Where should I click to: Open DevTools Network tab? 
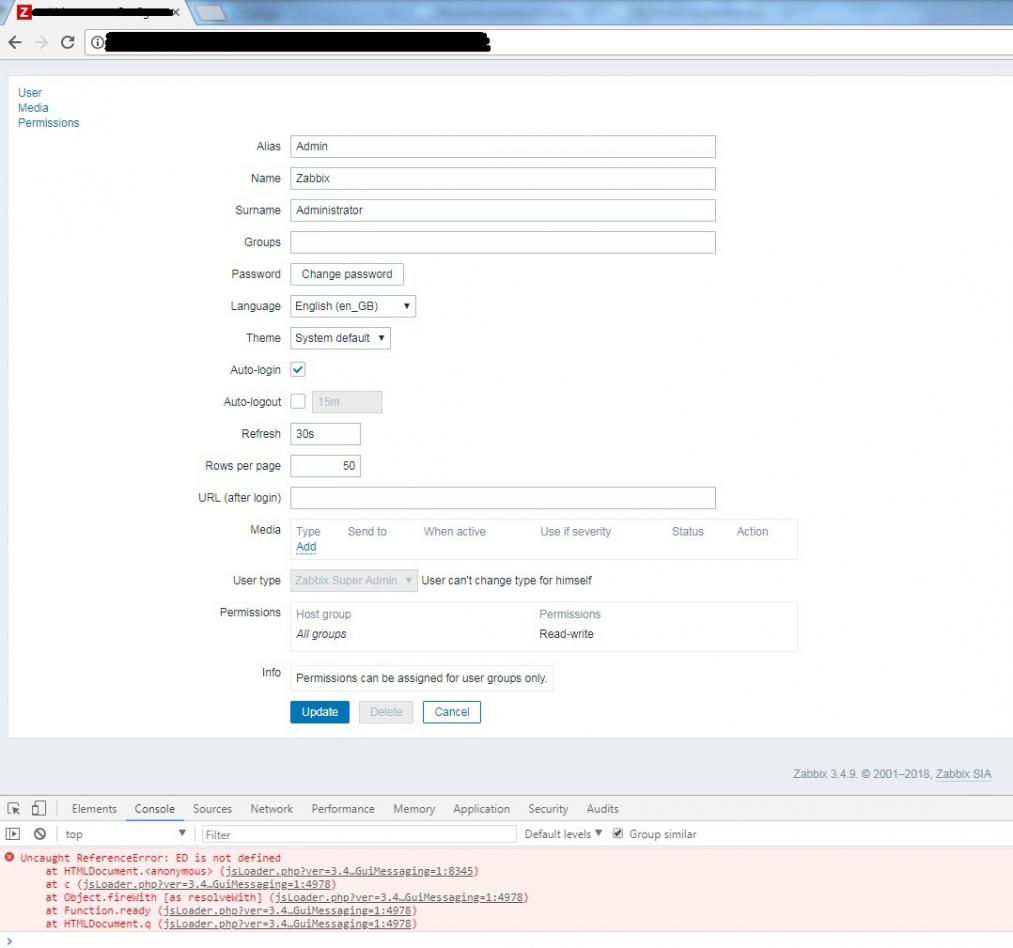coord(271,808)
